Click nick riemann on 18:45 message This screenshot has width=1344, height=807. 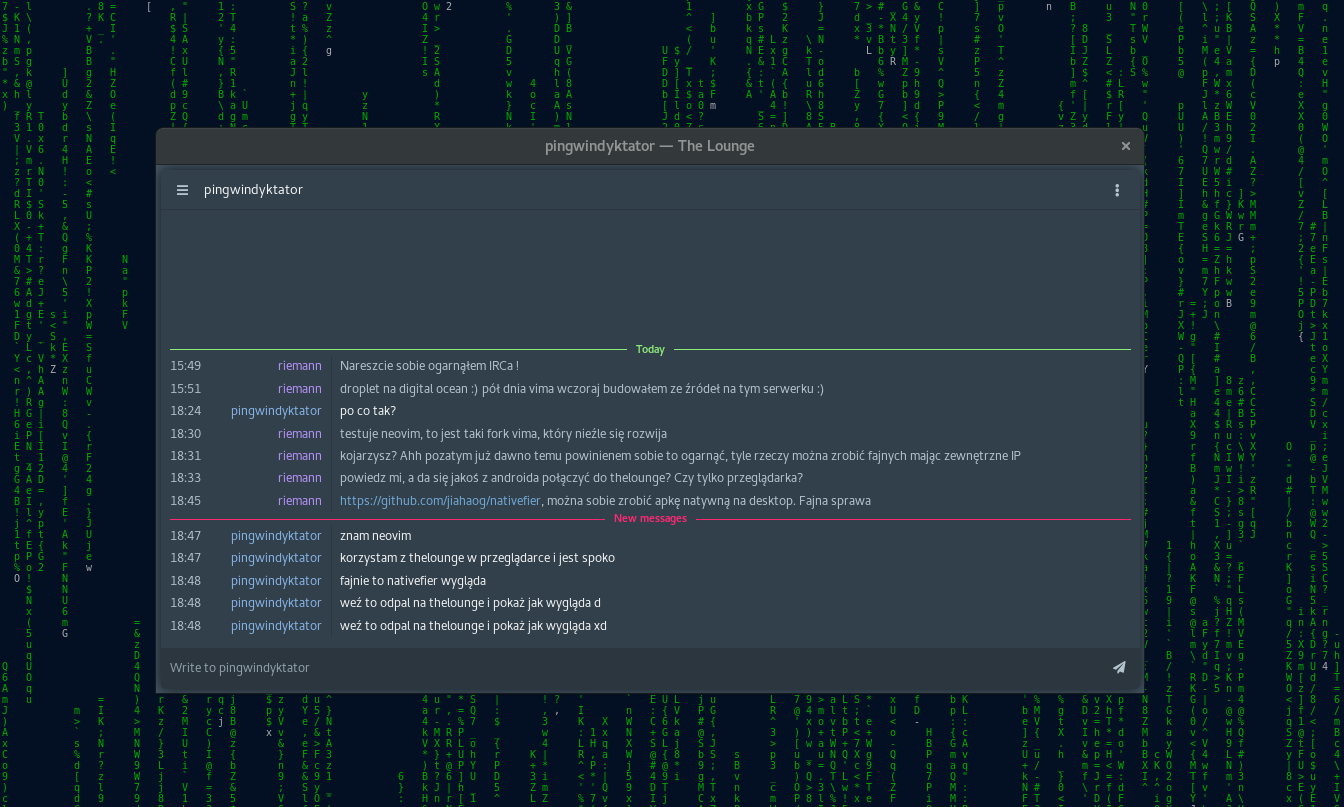click(x=300, y=501)
